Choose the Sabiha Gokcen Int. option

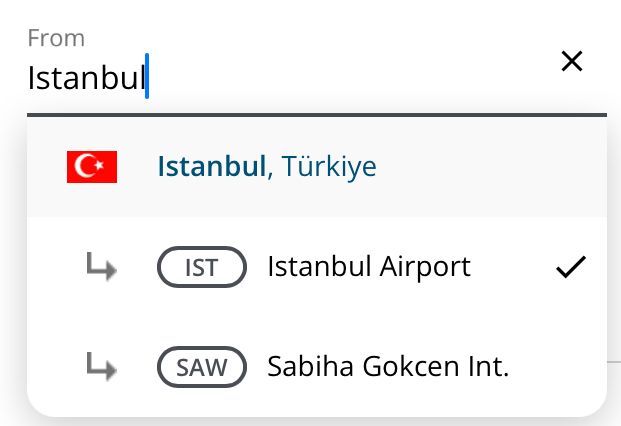[x=317, y=367]
